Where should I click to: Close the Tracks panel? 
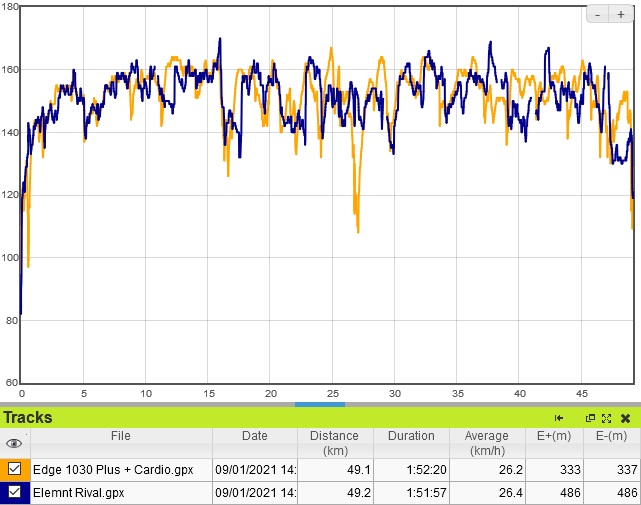pyautogui.click(x=625, y=418)
